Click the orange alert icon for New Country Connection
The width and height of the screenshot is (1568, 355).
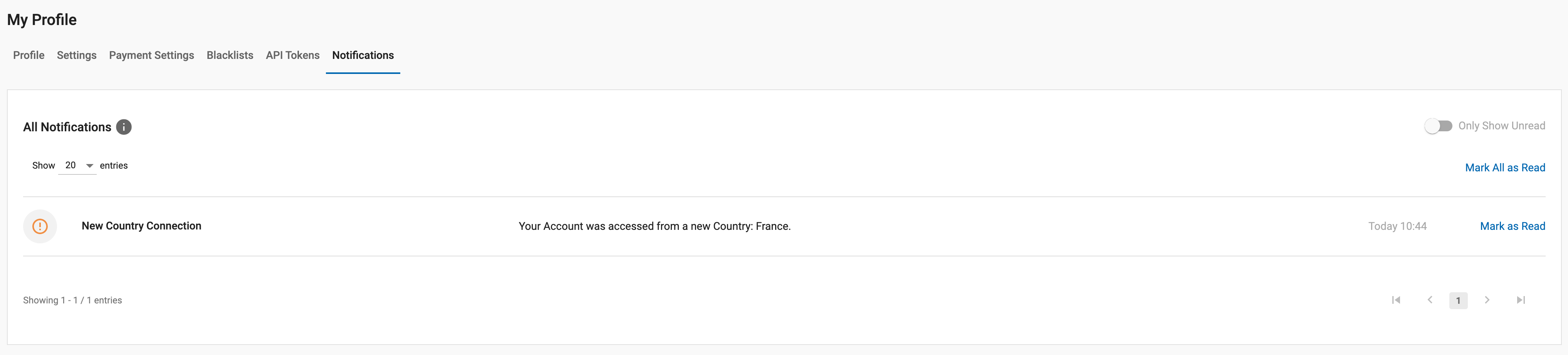click(40, 226)
